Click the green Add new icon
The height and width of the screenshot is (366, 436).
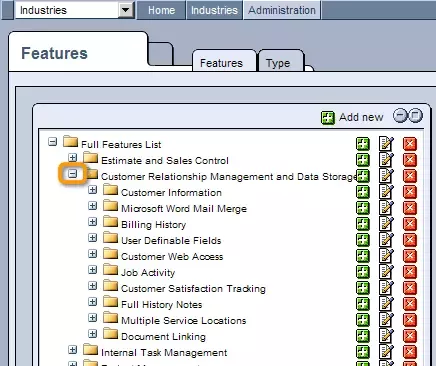pyautogui.click(x=328, y=118)
